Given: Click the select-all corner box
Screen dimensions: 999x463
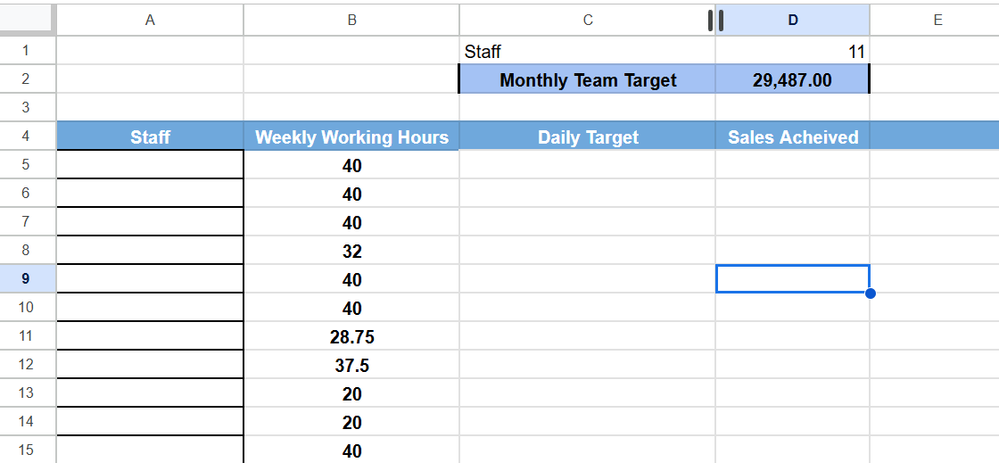Looking at the screenshot, I should click(x=27, y=20).
